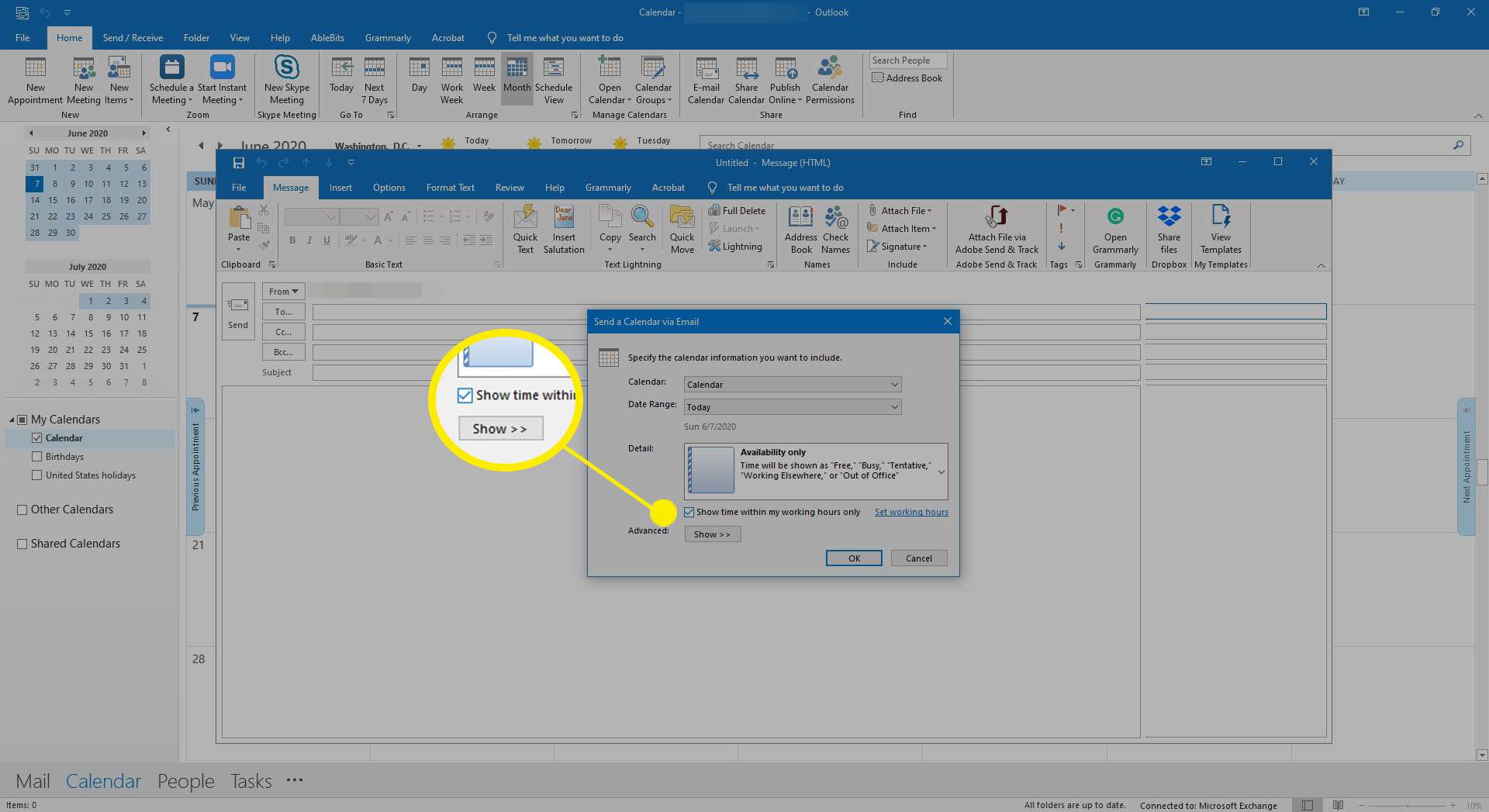The width and height of the screenshot is (1489, 812).
Task: Click Share Calendar icon
Action: (746, 80)
